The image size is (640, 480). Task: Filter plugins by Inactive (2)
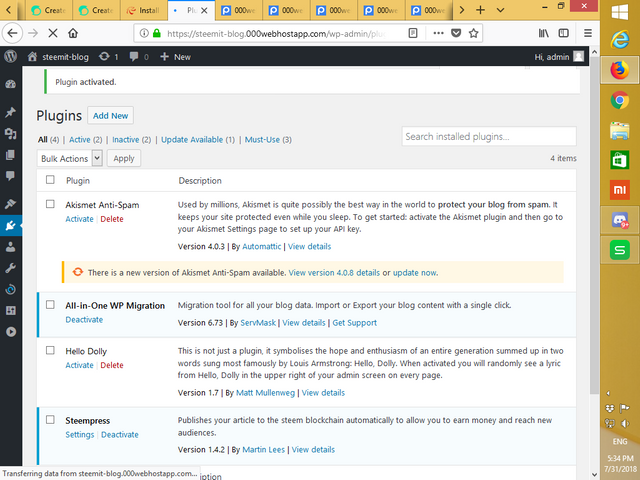[x=131, y=140]
